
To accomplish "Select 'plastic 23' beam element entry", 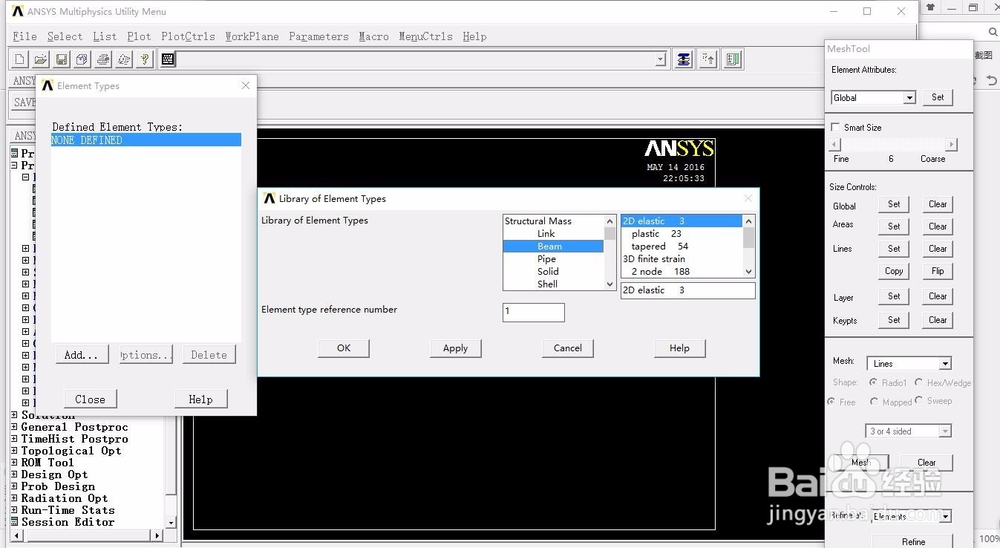I will (x=682, y=233).
